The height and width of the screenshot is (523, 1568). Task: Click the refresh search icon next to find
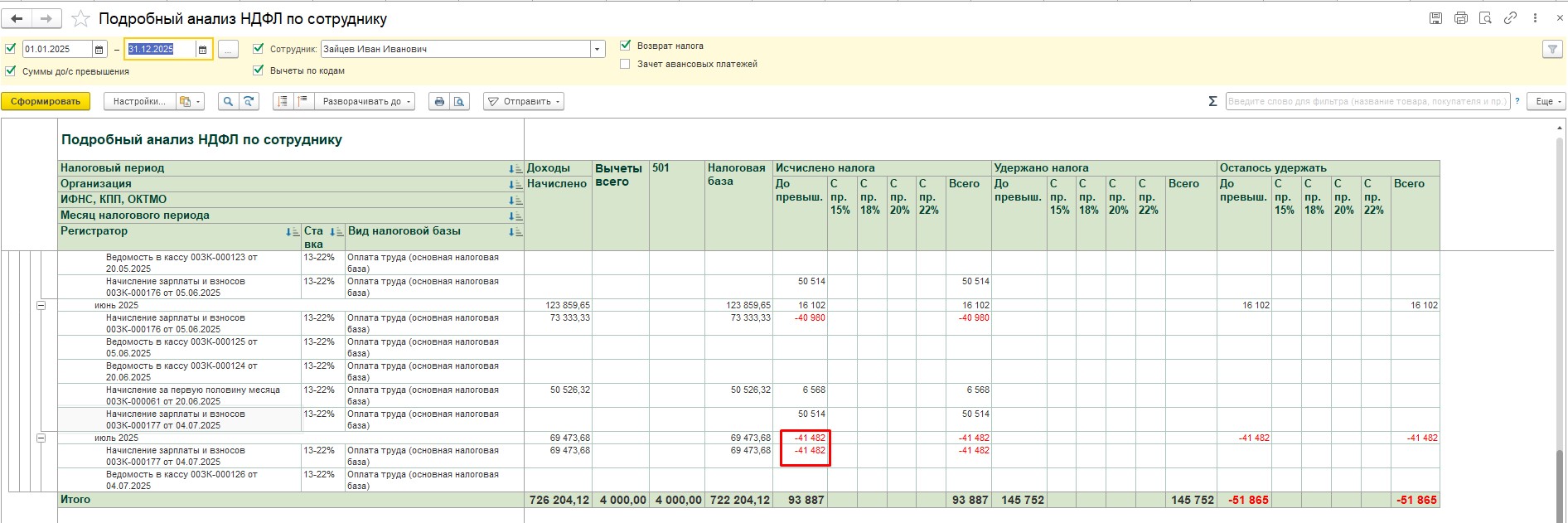249,101
